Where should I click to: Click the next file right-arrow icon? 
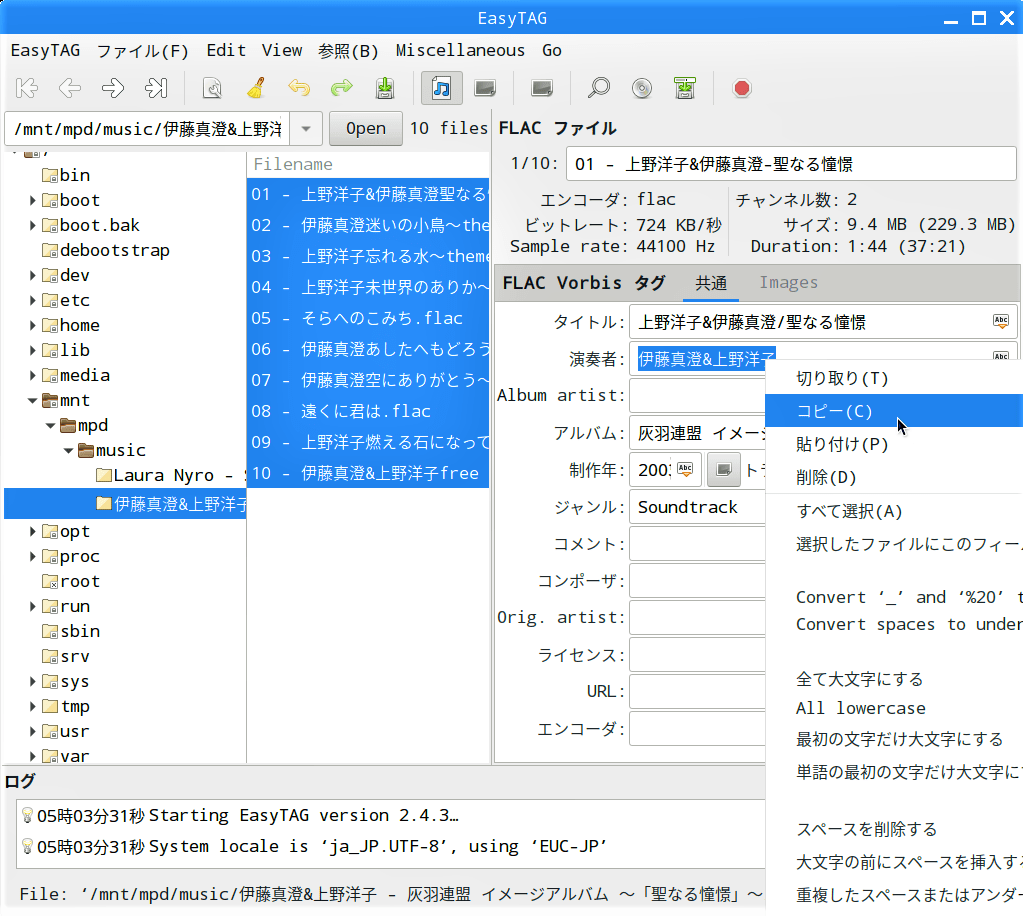pos(113,88)
